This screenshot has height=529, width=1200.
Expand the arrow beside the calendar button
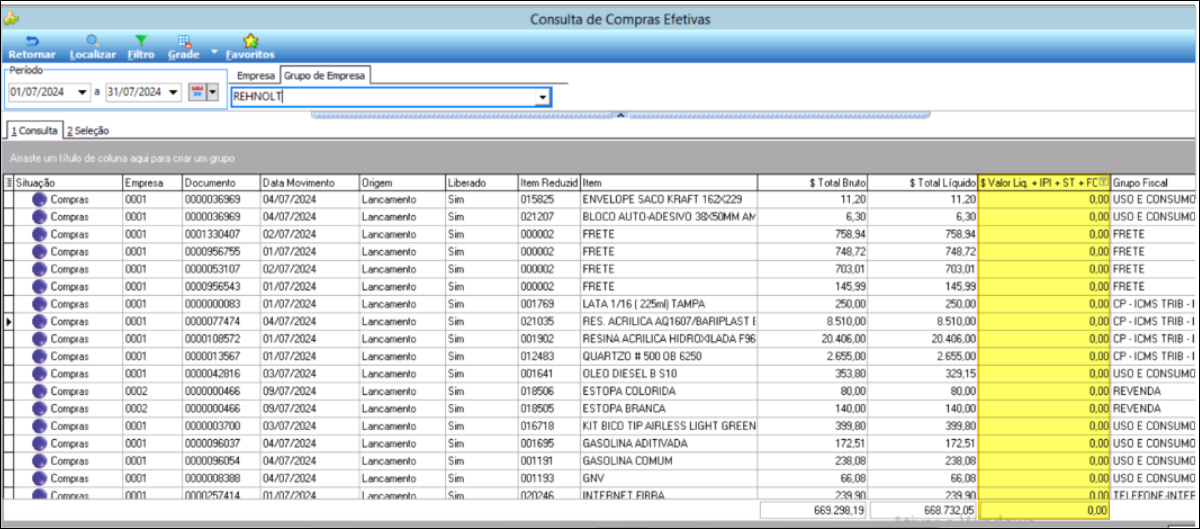tap(212, 92)
